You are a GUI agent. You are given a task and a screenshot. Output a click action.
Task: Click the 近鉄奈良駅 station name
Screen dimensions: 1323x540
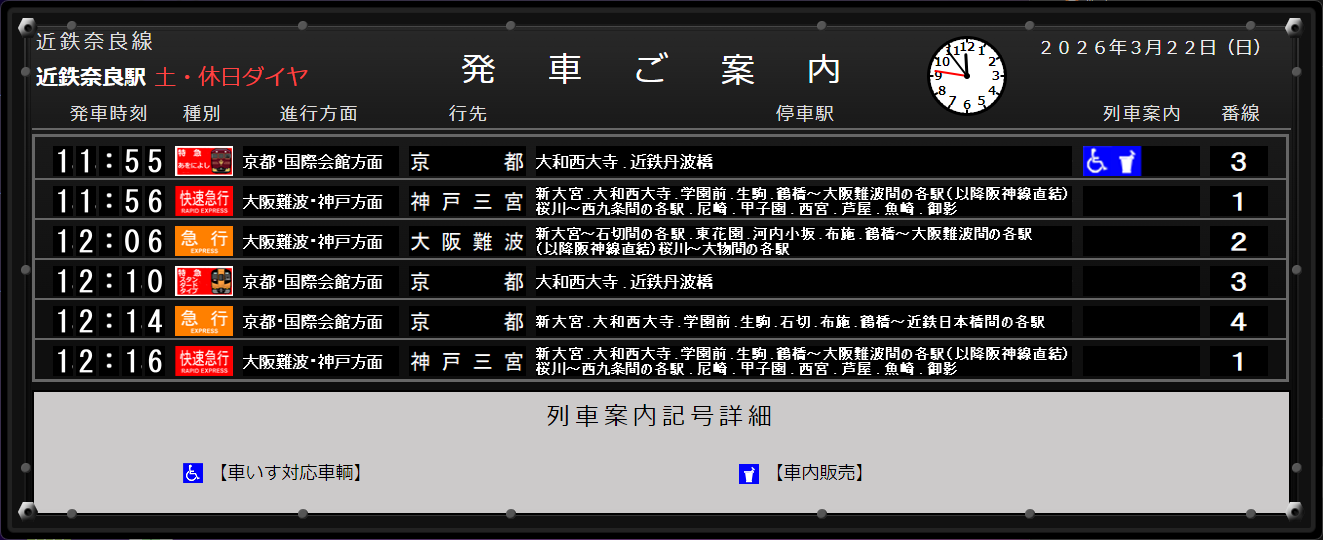(91, 77)
